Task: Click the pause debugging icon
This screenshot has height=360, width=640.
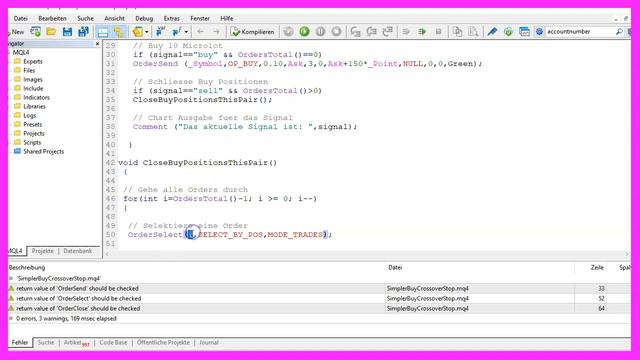Action: pos(320,31)
